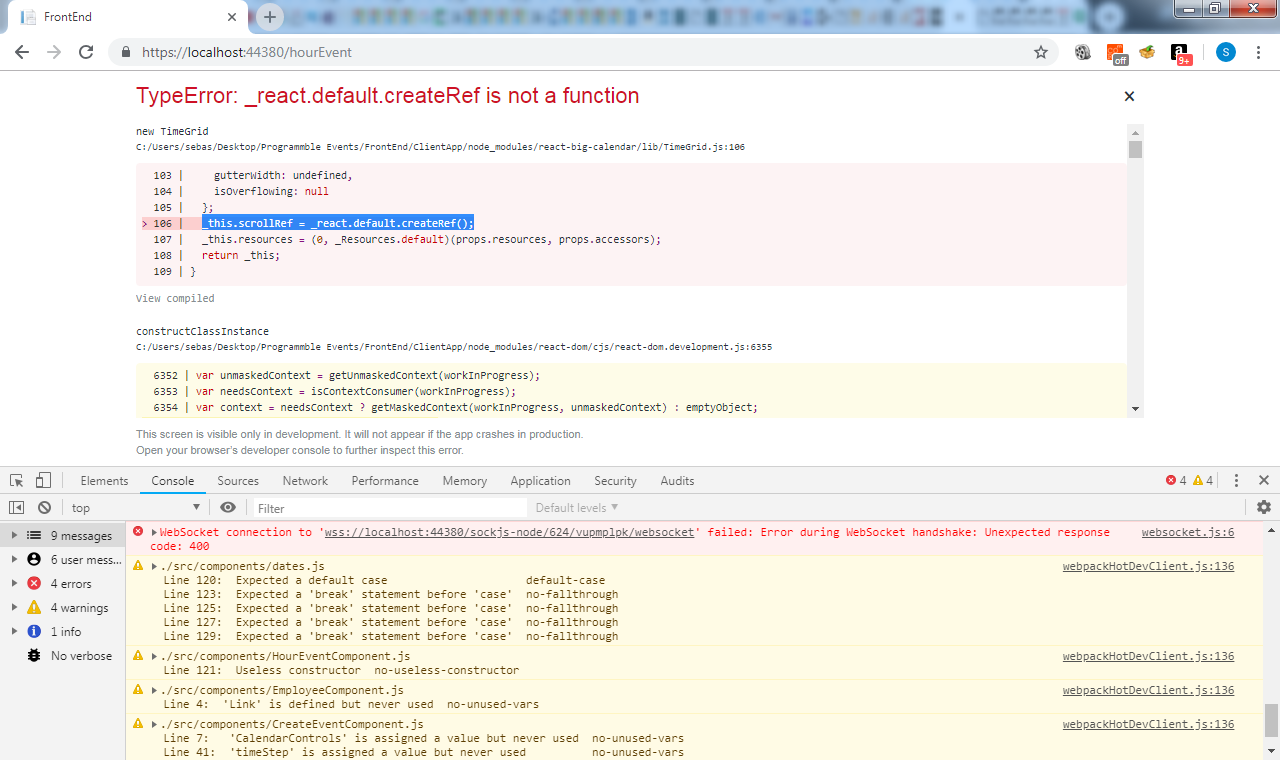Switch to the Network tab
1280x760 pixels.
coord(304,480)
